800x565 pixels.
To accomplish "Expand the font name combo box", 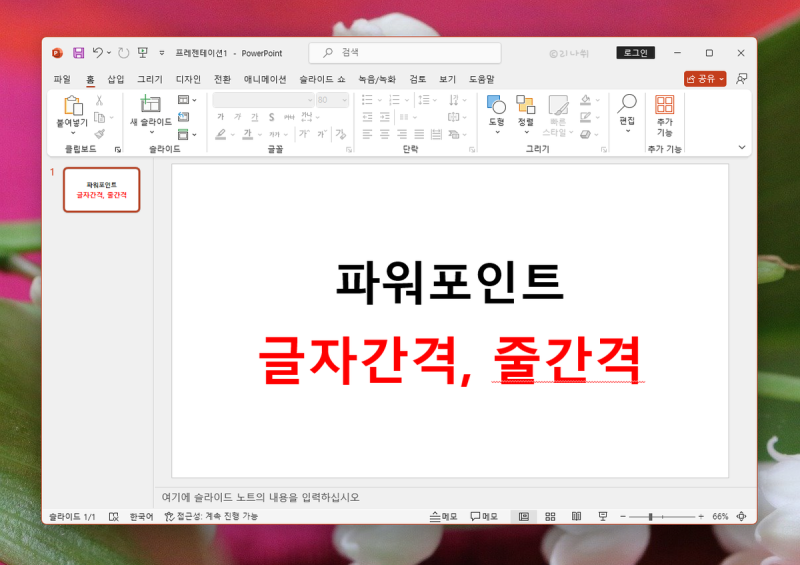I will click(x=308, y=100).
